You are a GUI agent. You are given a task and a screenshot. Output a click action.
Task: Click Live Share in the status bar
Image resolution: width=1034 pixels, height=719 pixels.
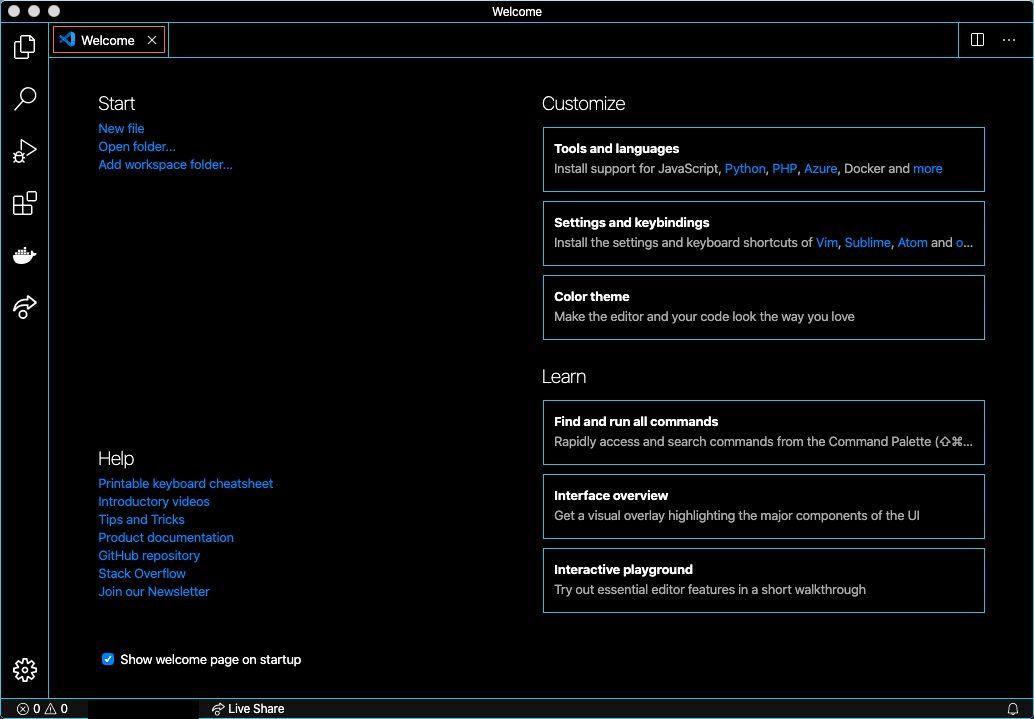[x=248, y=708]
